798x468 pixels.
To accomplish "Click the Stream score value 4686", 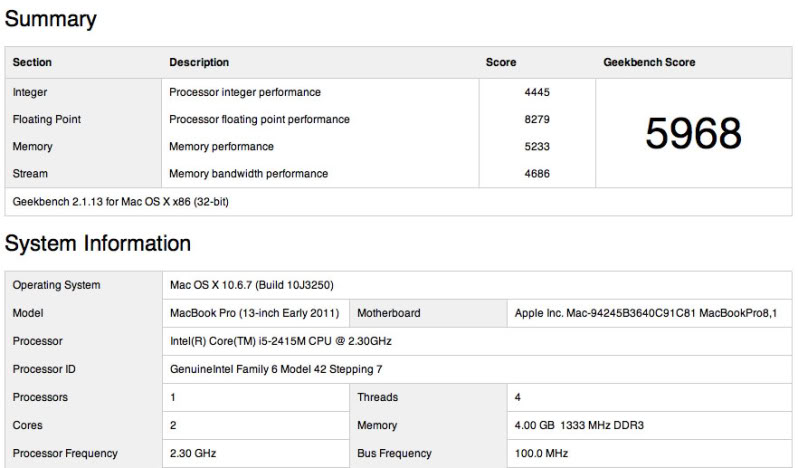I will click(537, 173).
